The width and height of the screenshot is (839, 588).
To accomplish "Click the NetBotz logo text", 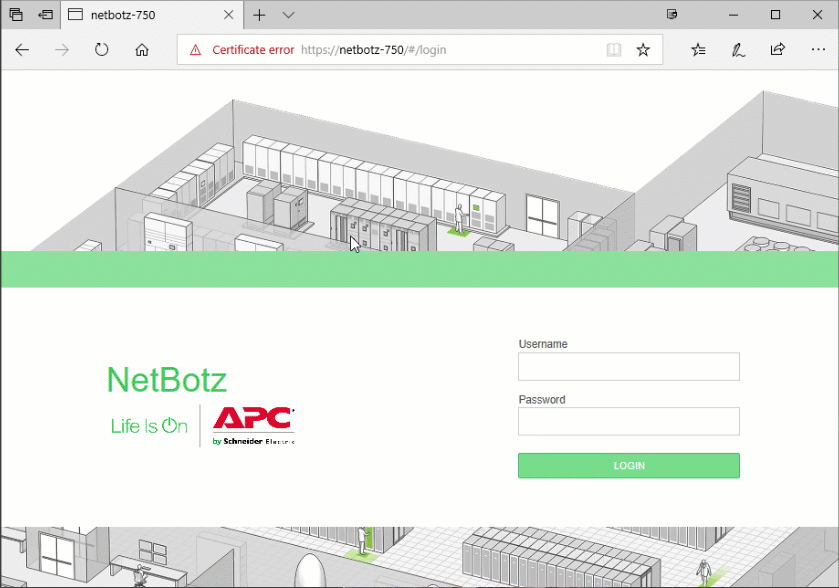I will 167,380.
